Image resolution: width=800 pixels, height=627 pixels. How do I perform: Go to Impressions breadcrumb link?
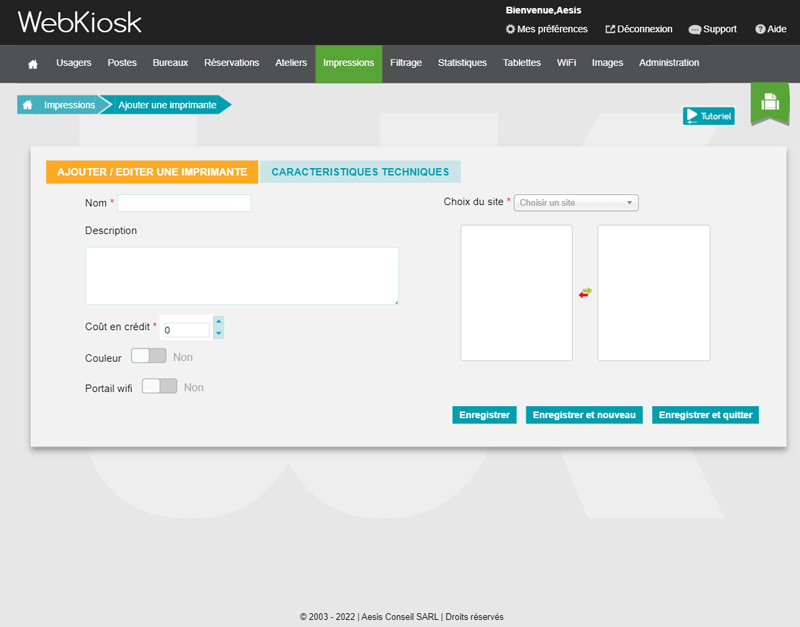69,105
